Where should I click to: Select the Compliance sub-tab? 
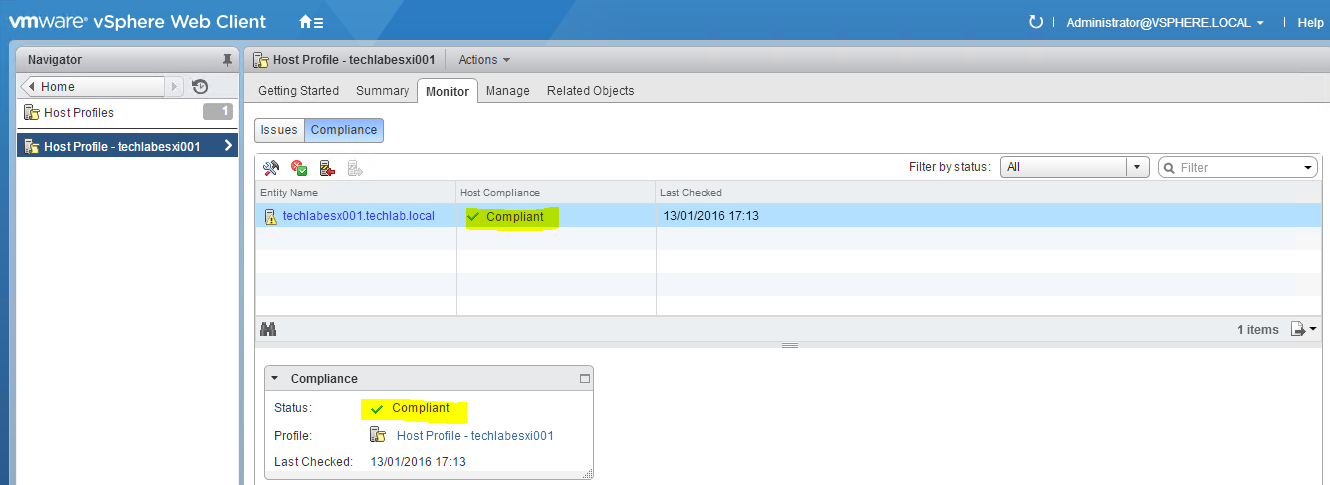[x=344, y=130]
